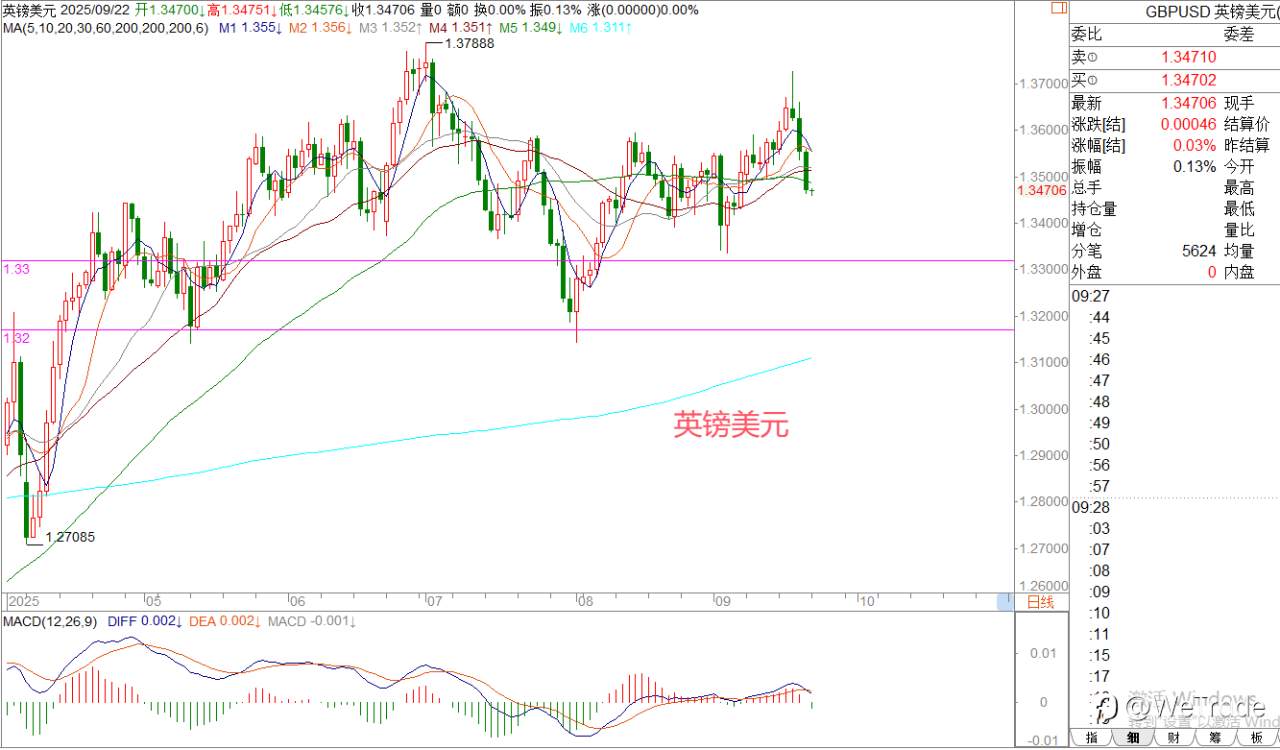The width and height of the screenshot is (1280, 750).
Task: Click the DEA 0.002 value label
Action: click(226, 621)
